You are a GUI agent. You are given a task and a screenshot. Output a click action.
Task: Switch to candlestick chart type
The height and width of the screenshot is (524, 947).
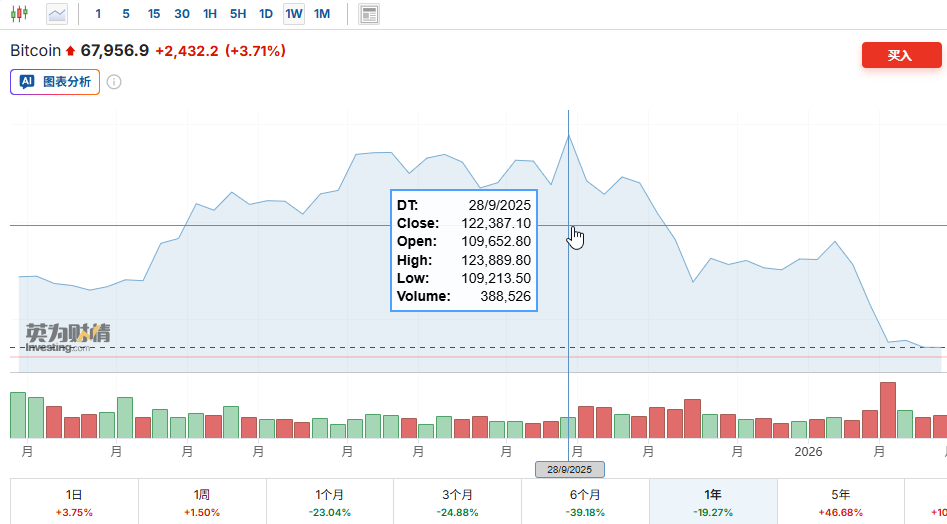[x=19, y=13]
